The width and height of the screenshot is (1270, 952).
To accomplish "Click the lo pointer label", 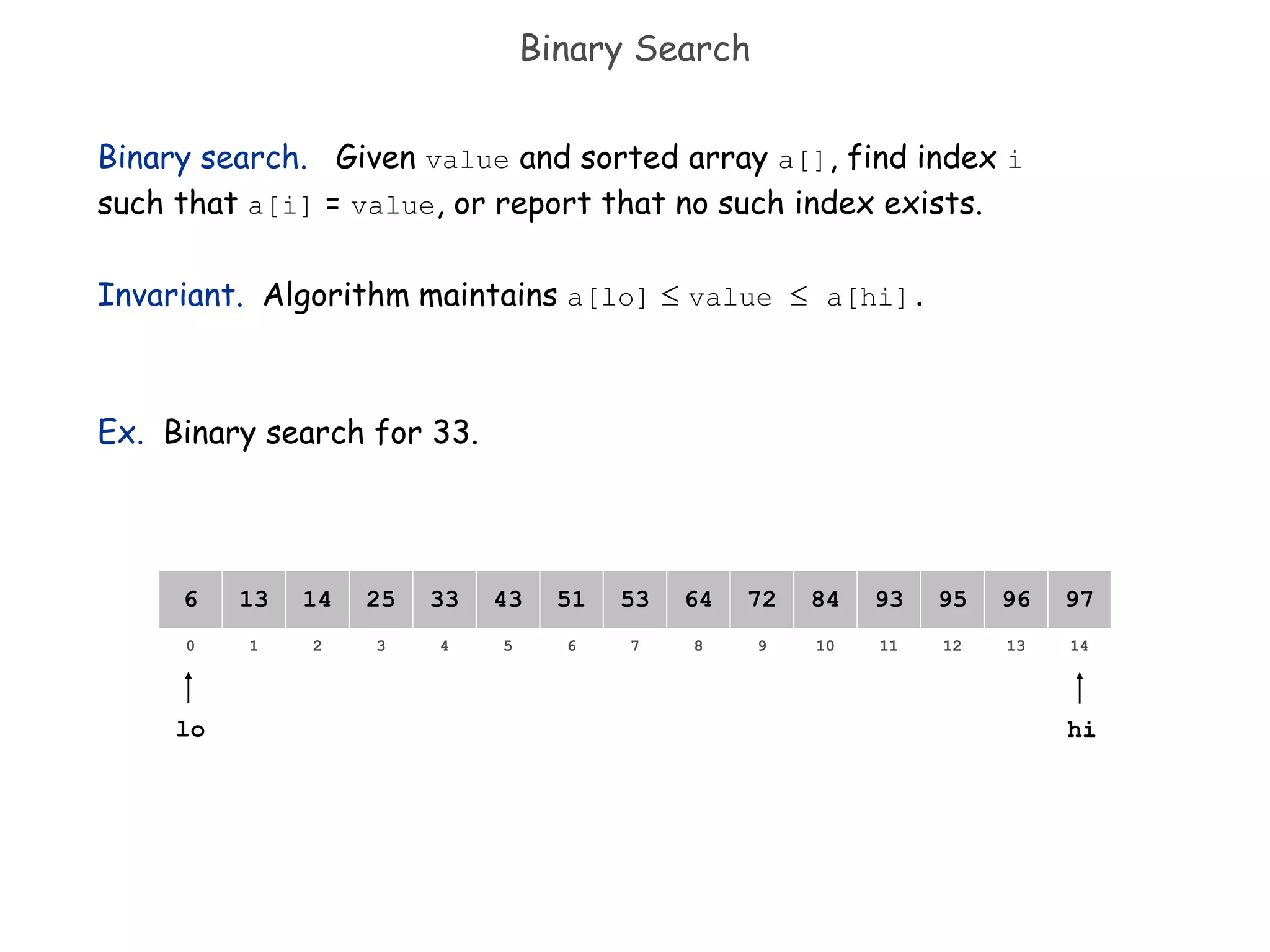I will (x=190, y=729).
